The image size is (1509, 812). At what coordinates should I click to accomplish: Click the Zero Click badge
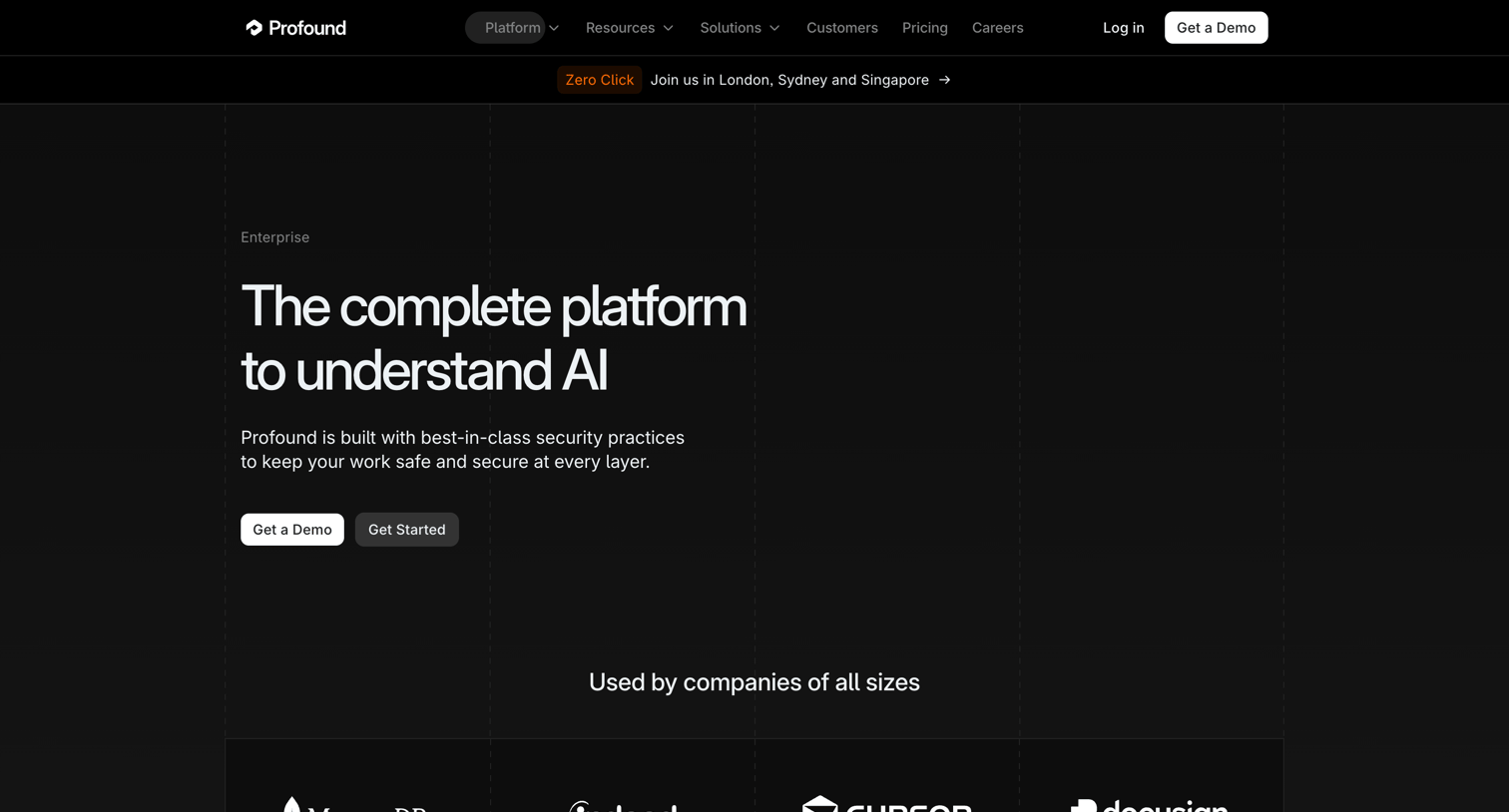(x=599, y=80)
